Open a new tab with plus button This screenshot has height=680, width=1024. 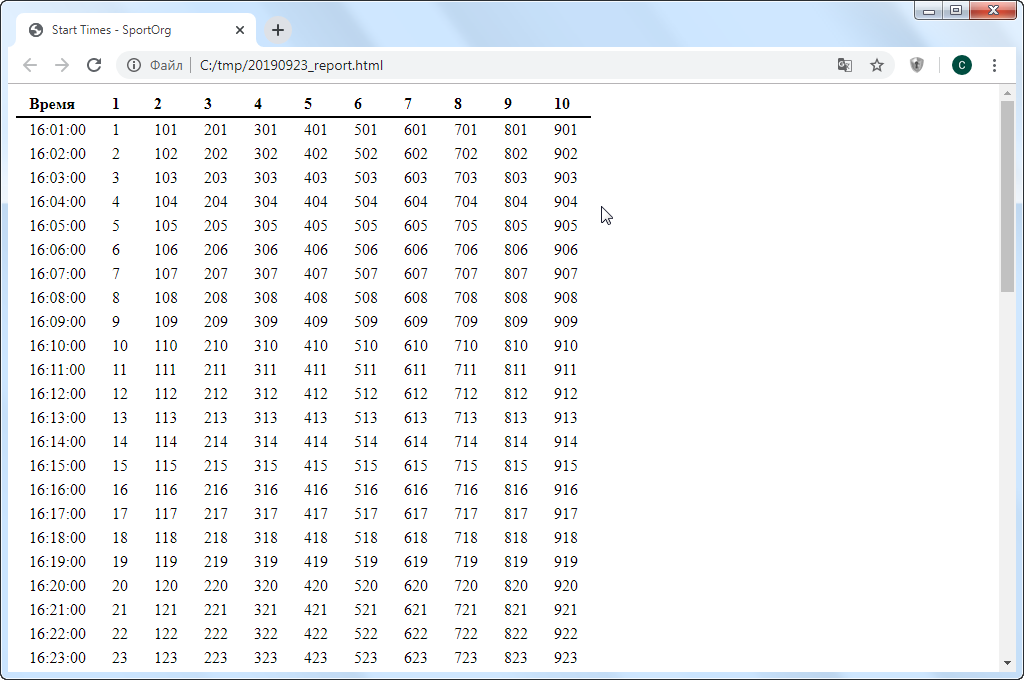[x=278, y=30]
